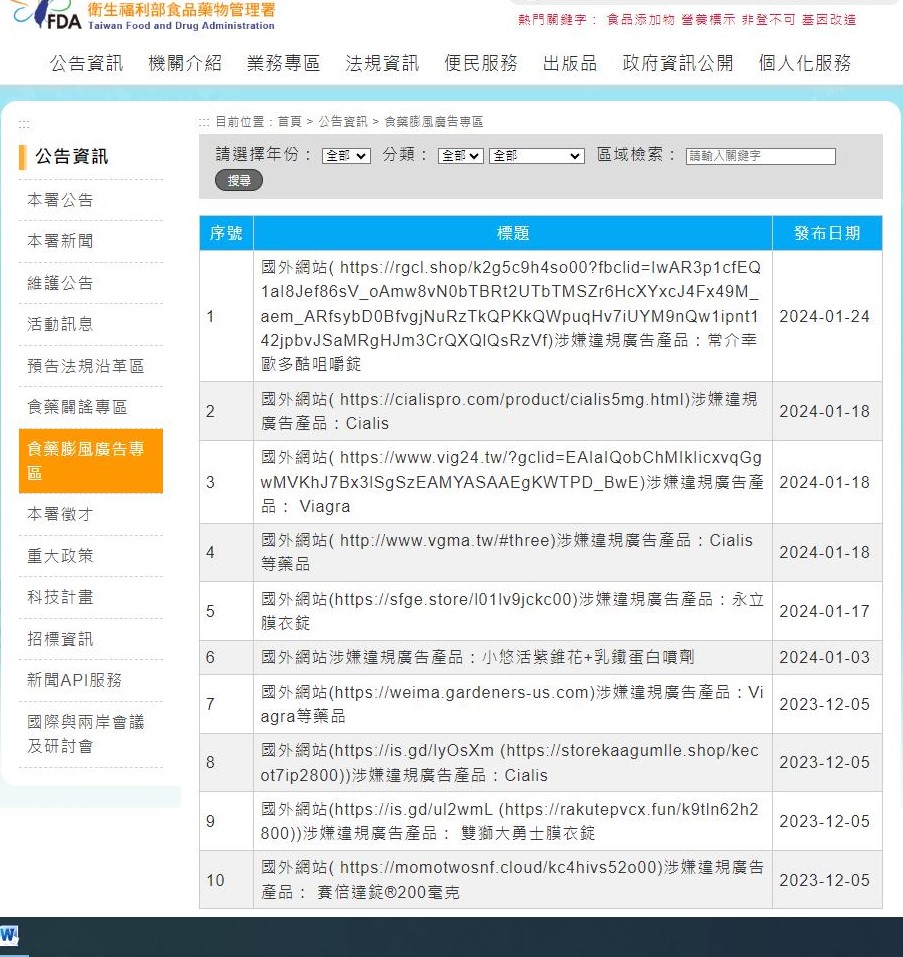Select the highlighted 食藥膨風廣告專區 sidebar item
The height and width of the screenshot is (957, 903).
pyautogui.click(x=91, y=461)
